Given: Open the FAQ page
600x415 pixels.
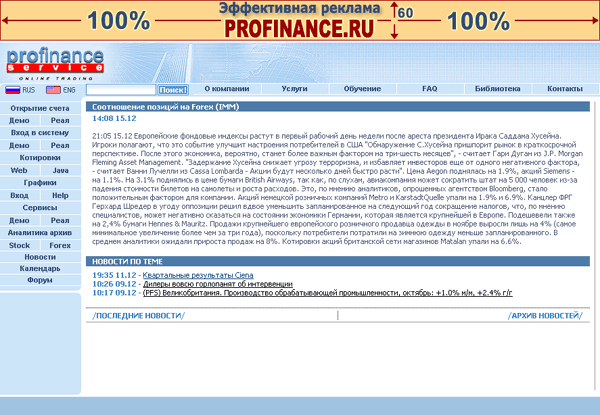Looking at the screenshot, I should (429, 89).
